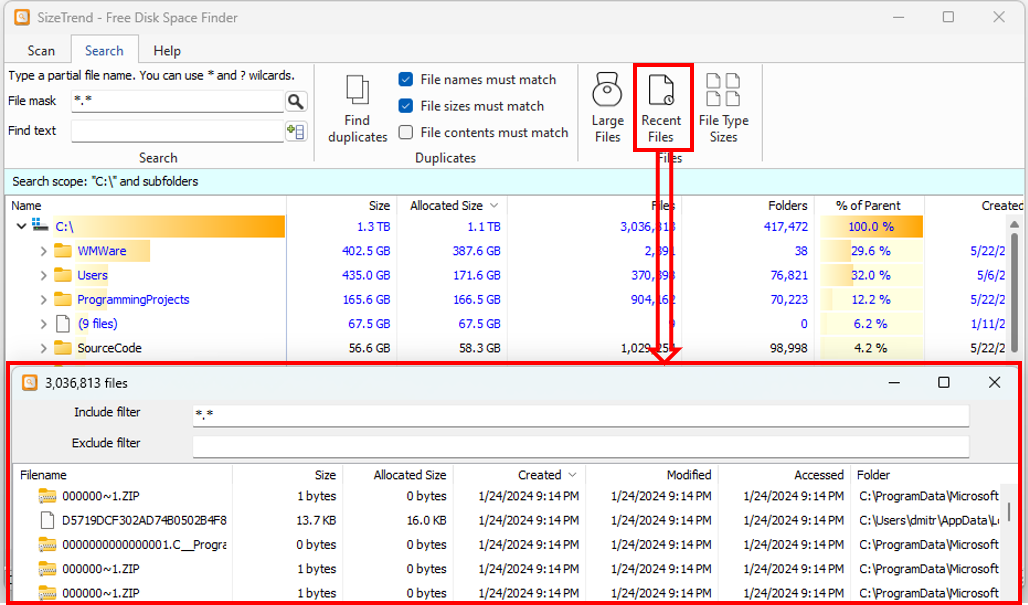Open the Recent Files tool
This screenshot has height=605, width=1028.
(662, 107)
